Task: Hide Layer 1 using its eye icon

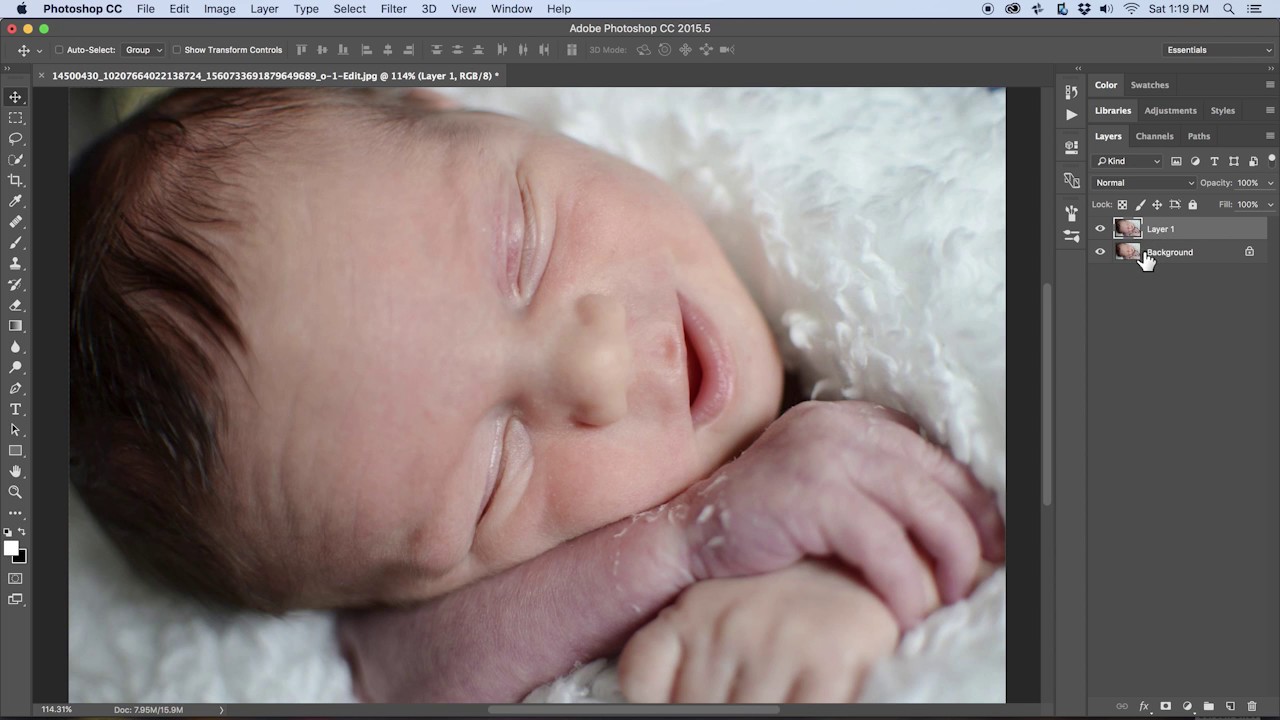Action: [1100, 229]
